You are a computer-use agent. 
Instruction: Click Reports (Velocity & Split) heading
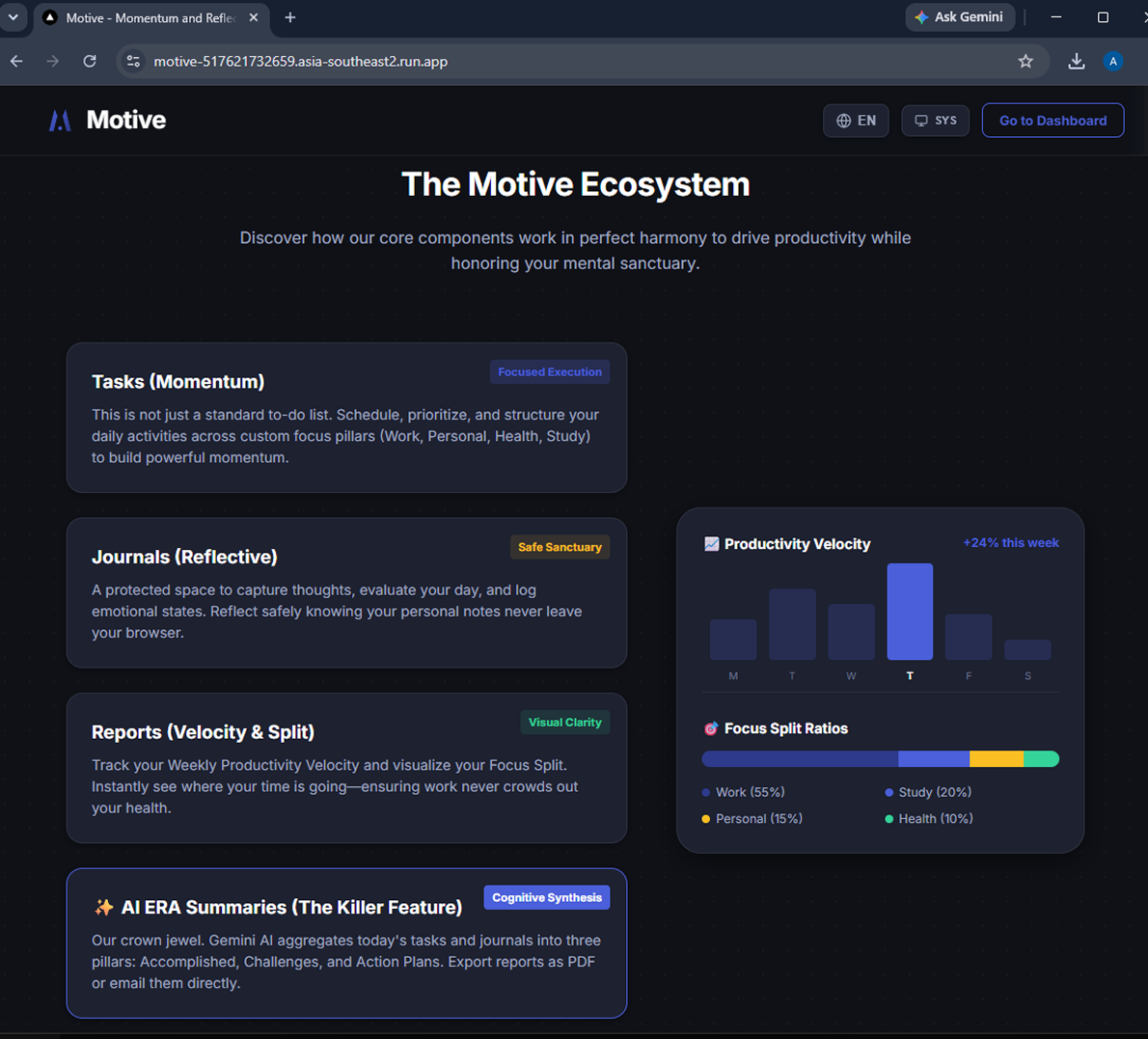pos(203,732)
